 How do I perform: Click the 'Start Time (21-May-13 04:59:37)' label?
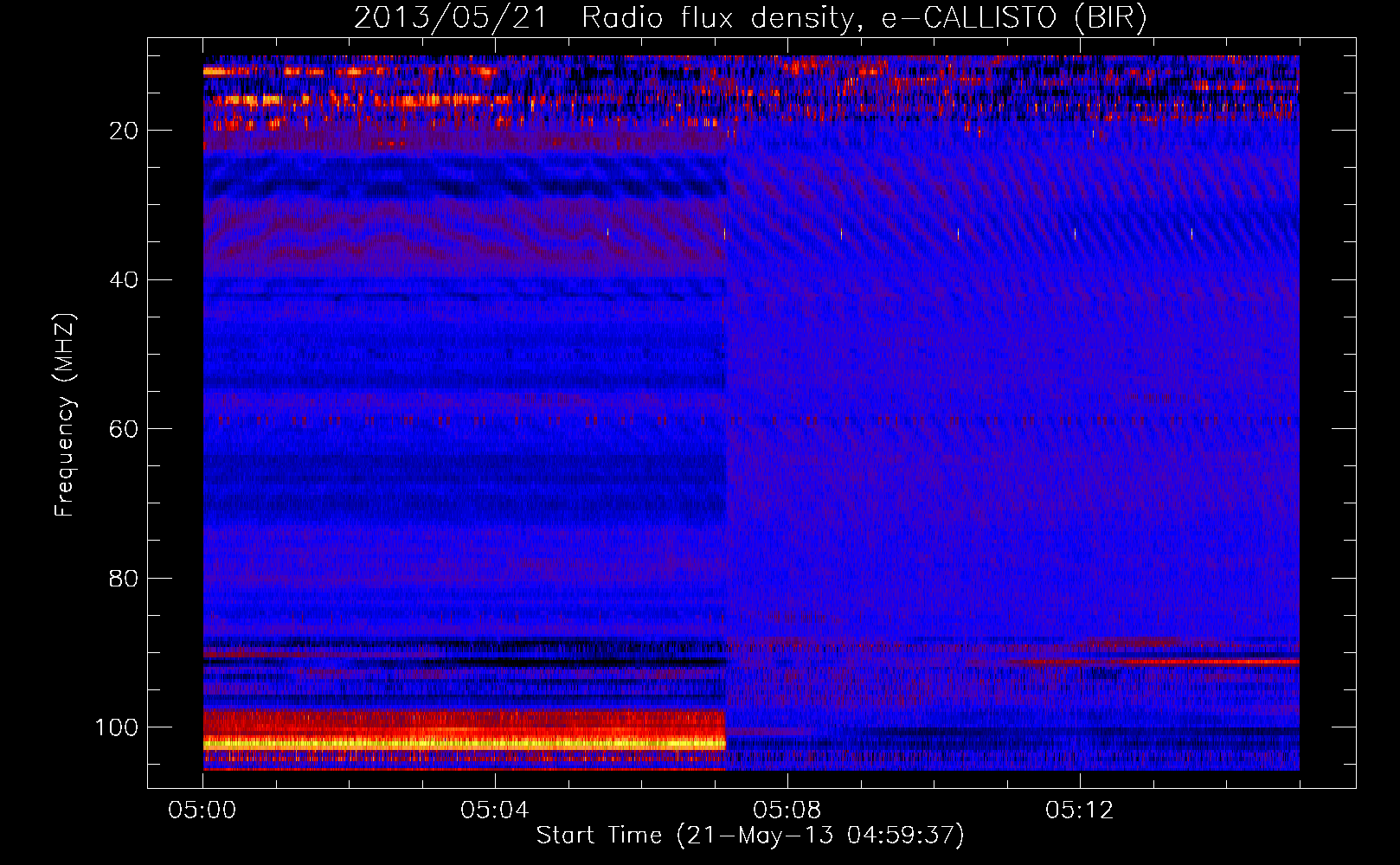(750, 836)
